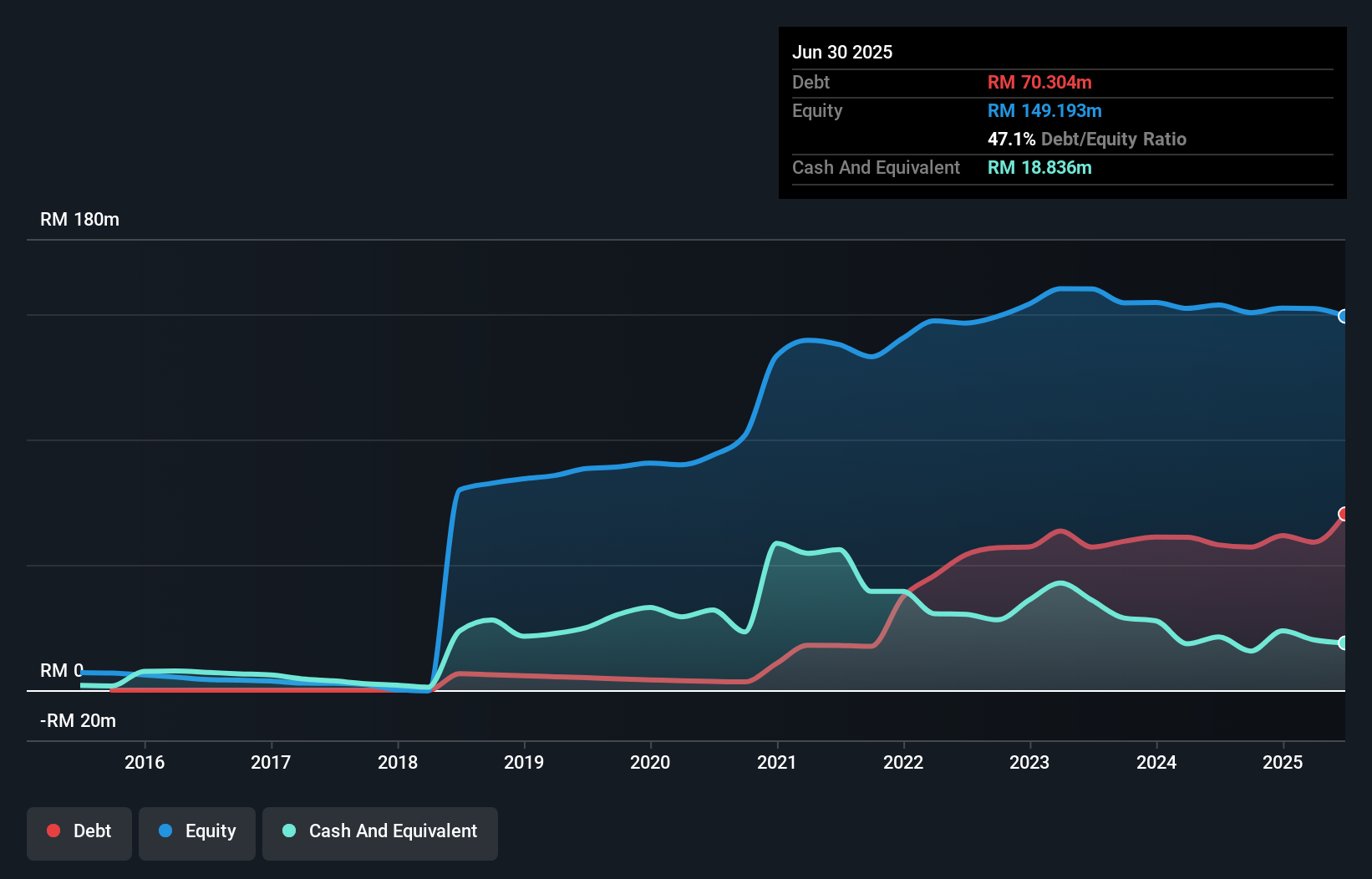Click the red Debt legend dot icon
This screenshot has height=879, width=1372.
coord(53,831)
